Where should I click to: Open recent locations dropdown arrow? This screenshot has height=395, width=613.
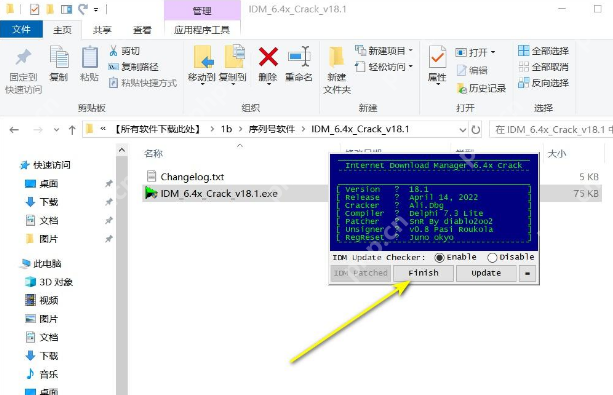57,130
